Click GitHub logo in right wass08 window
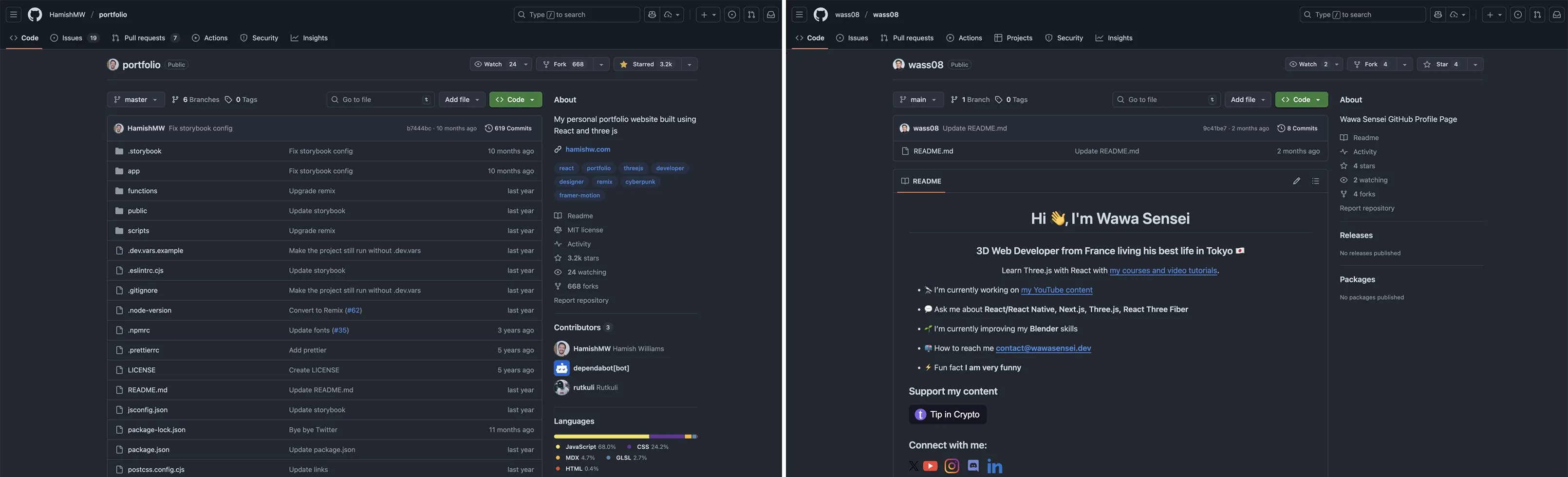The height and width of the screenshot is (477, 1568). click(x=821, y=15)
